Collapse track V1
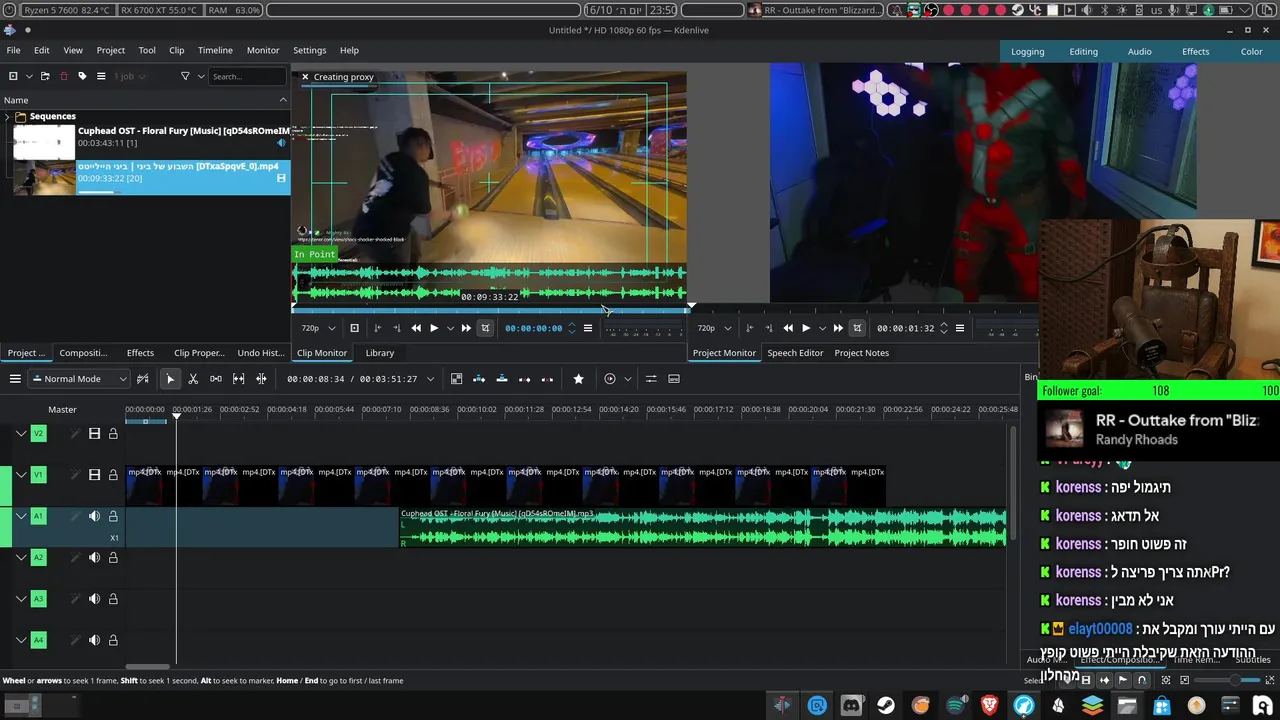This screenshot has height=720, width=1280. click(x=21, y=475)
